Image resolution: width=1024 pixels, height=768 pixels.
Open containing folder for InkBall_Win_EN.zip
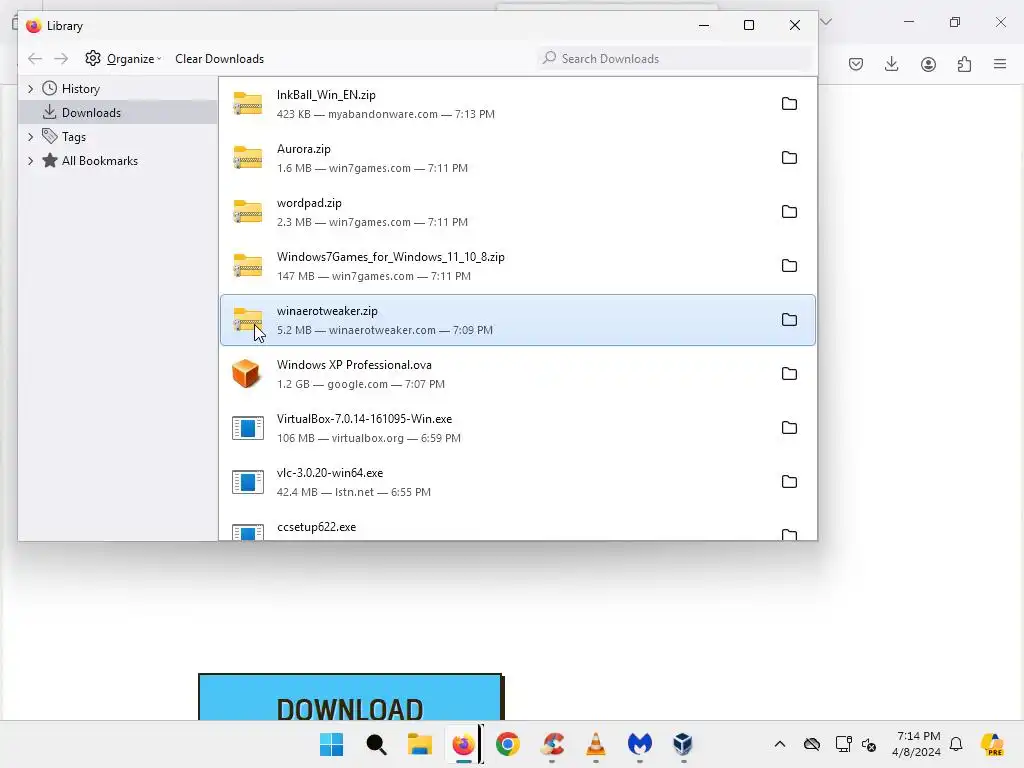tap(789, 104)
